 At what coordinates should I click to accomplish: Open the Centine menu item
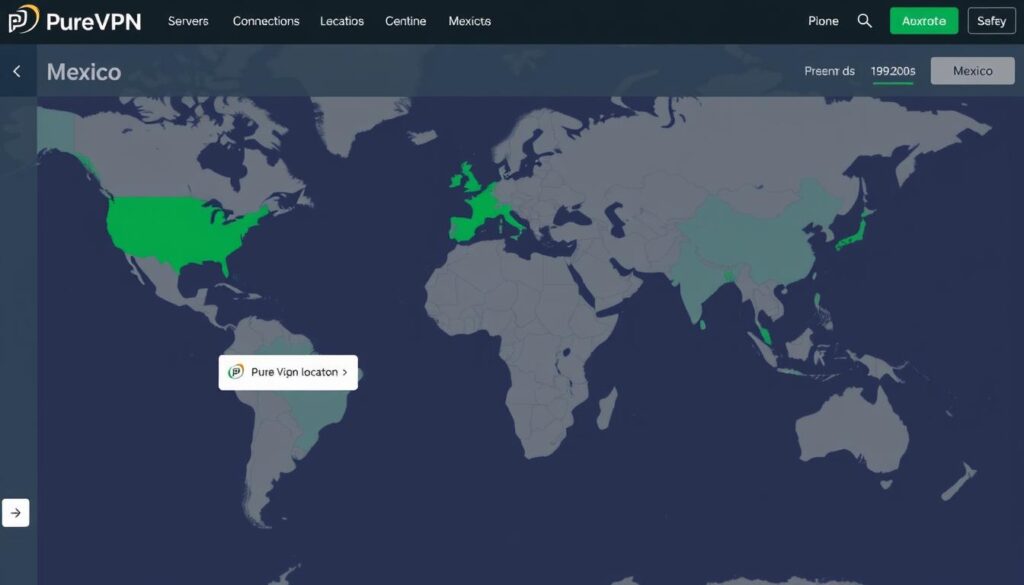tap(406, 21)
